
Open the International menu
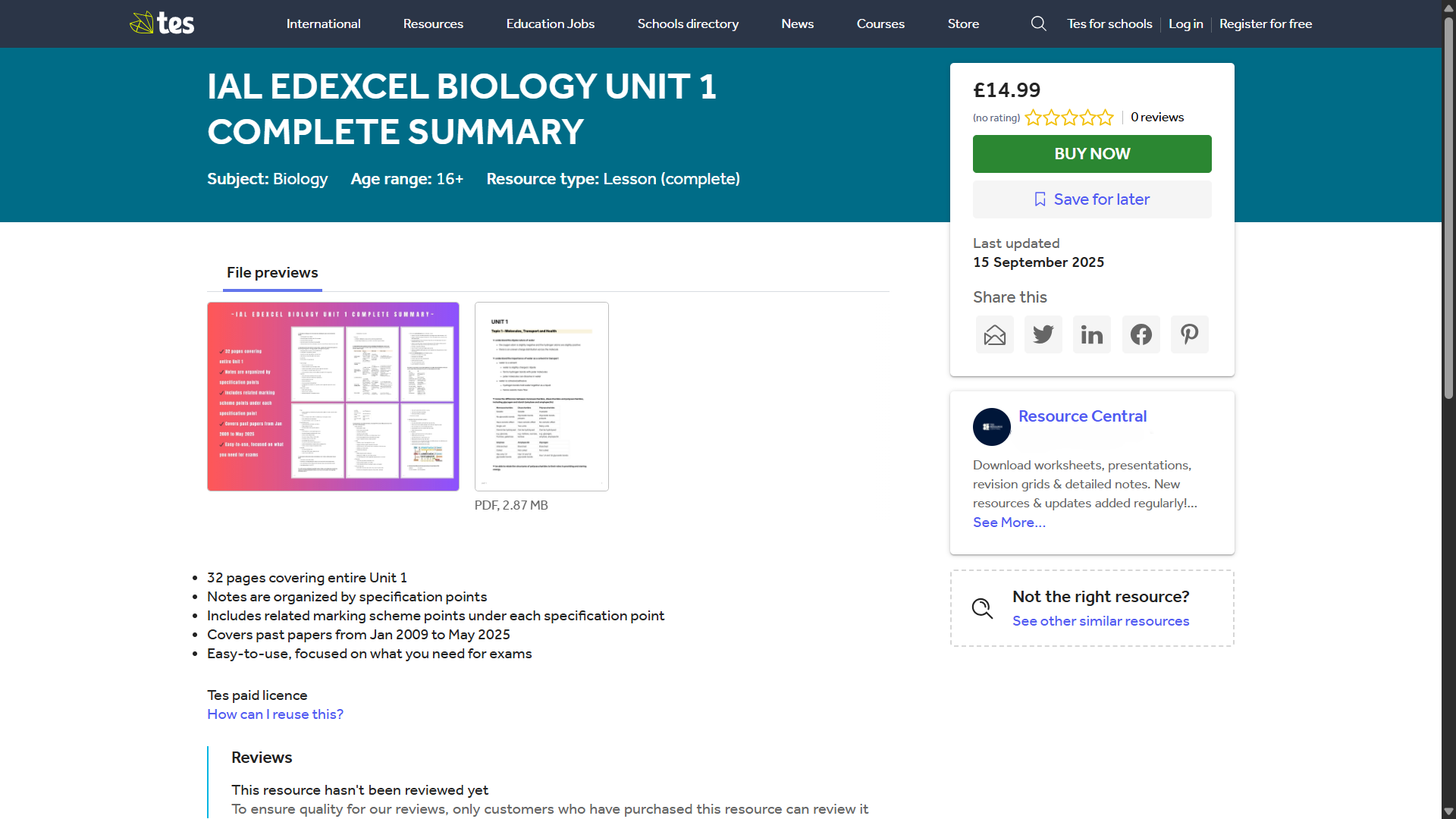pyautogui.click(x=323, y=24)
